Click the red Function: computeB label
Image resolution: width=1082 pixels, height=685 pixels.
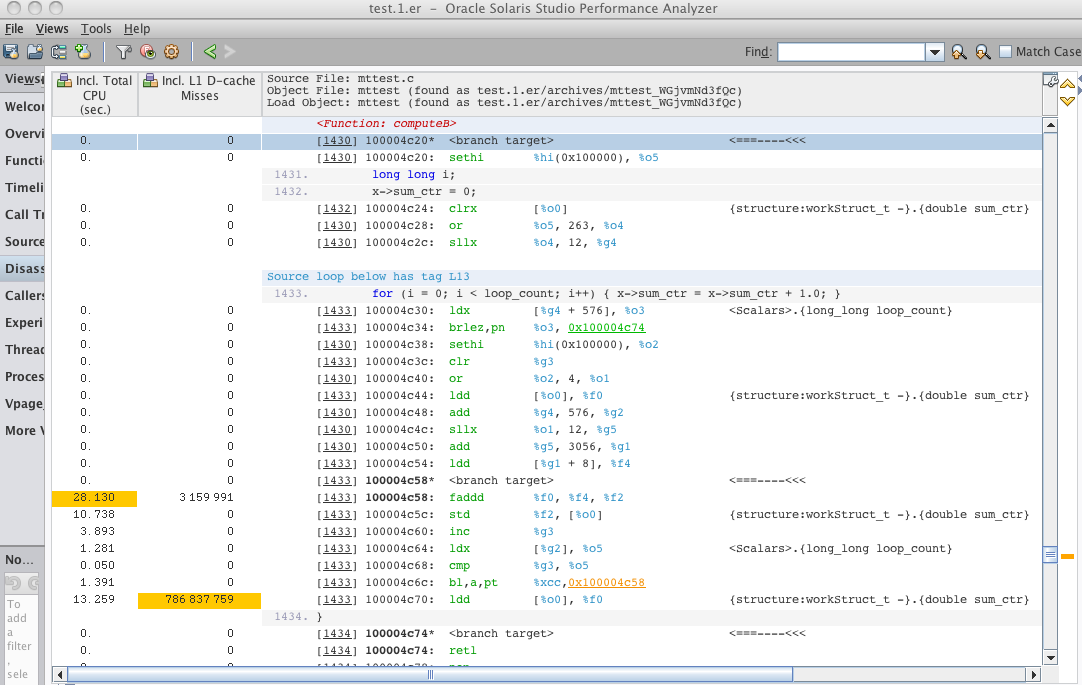[386, 123]
